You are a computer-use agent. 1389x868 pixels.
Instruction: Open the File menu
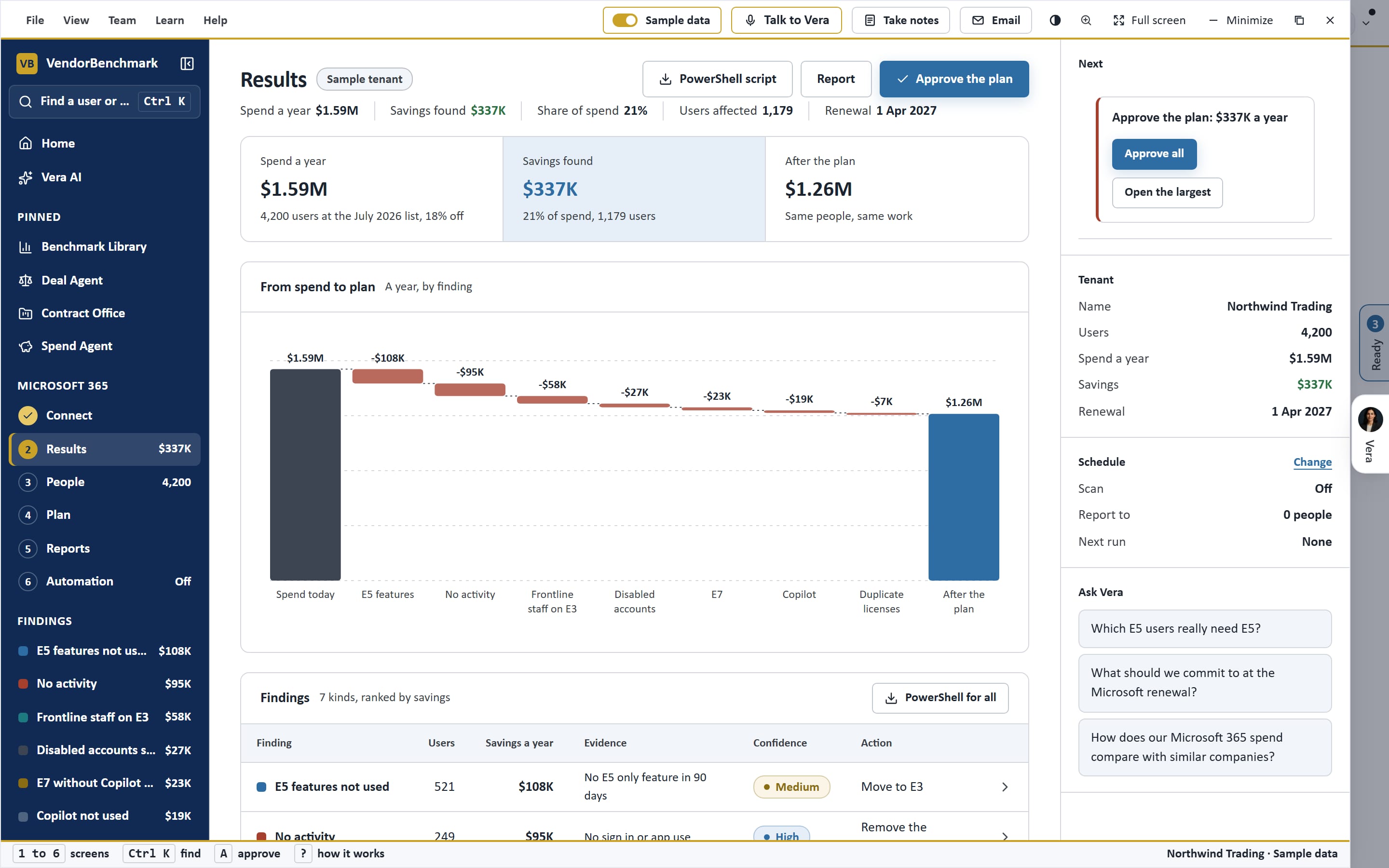pos(35,20)
